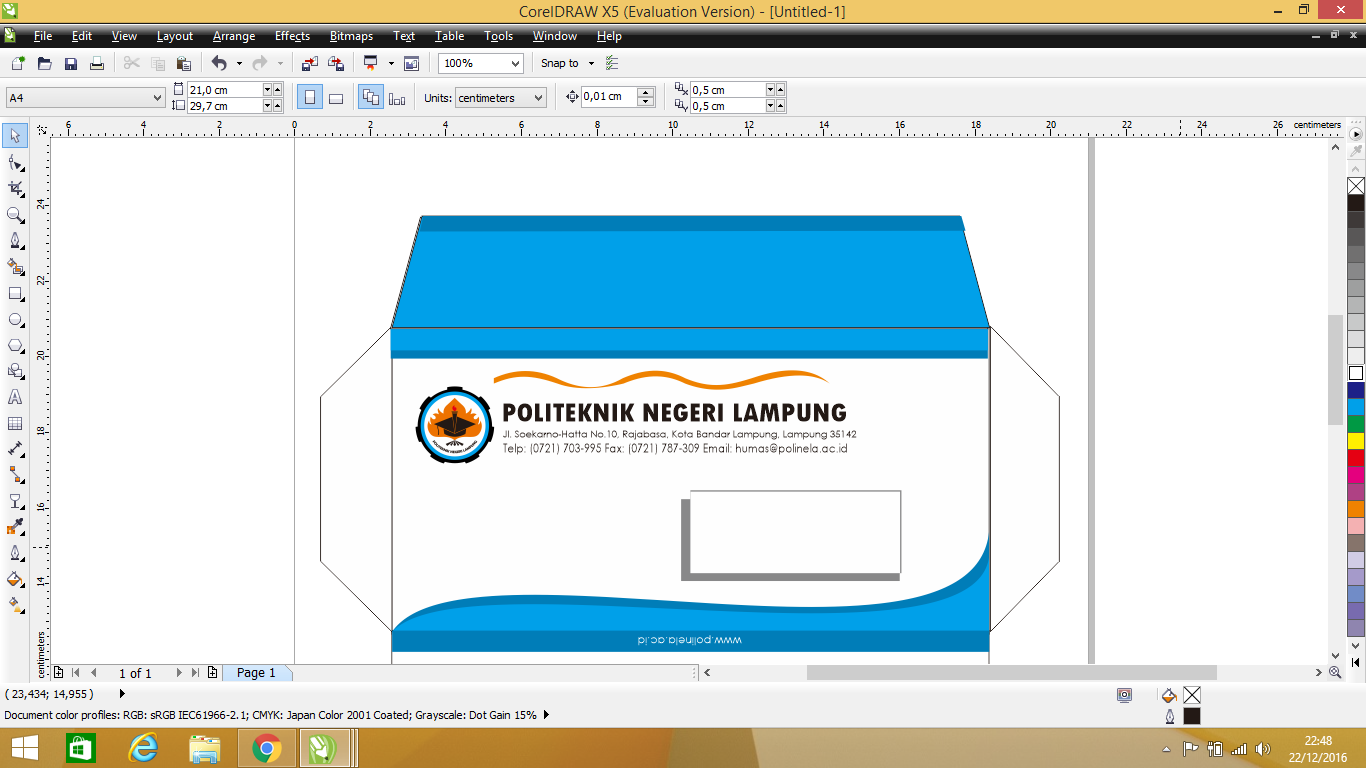Click the yellow color swatch in palette

[x=1356, y=441]
